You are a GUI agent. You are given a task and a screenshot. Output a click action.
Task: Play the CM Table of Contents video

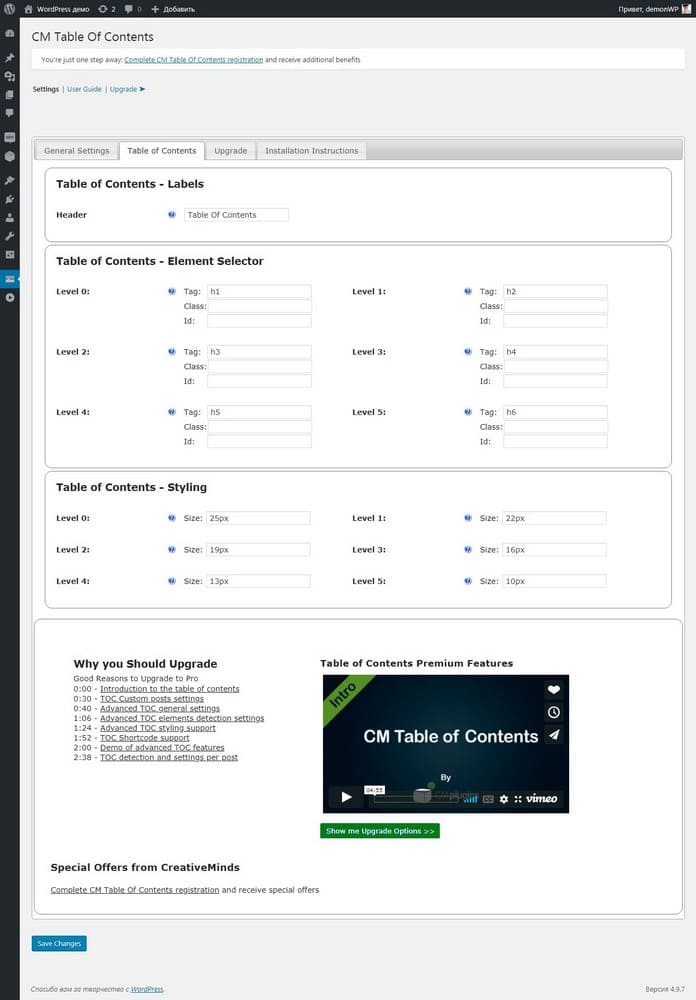(346, 797)
